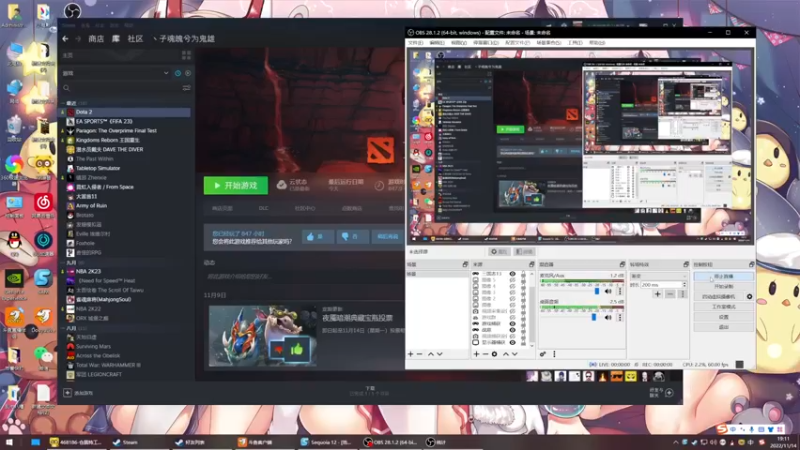Adjust OBS transition duration stepper
800x450 pixels.
click(x=684, y=285)
